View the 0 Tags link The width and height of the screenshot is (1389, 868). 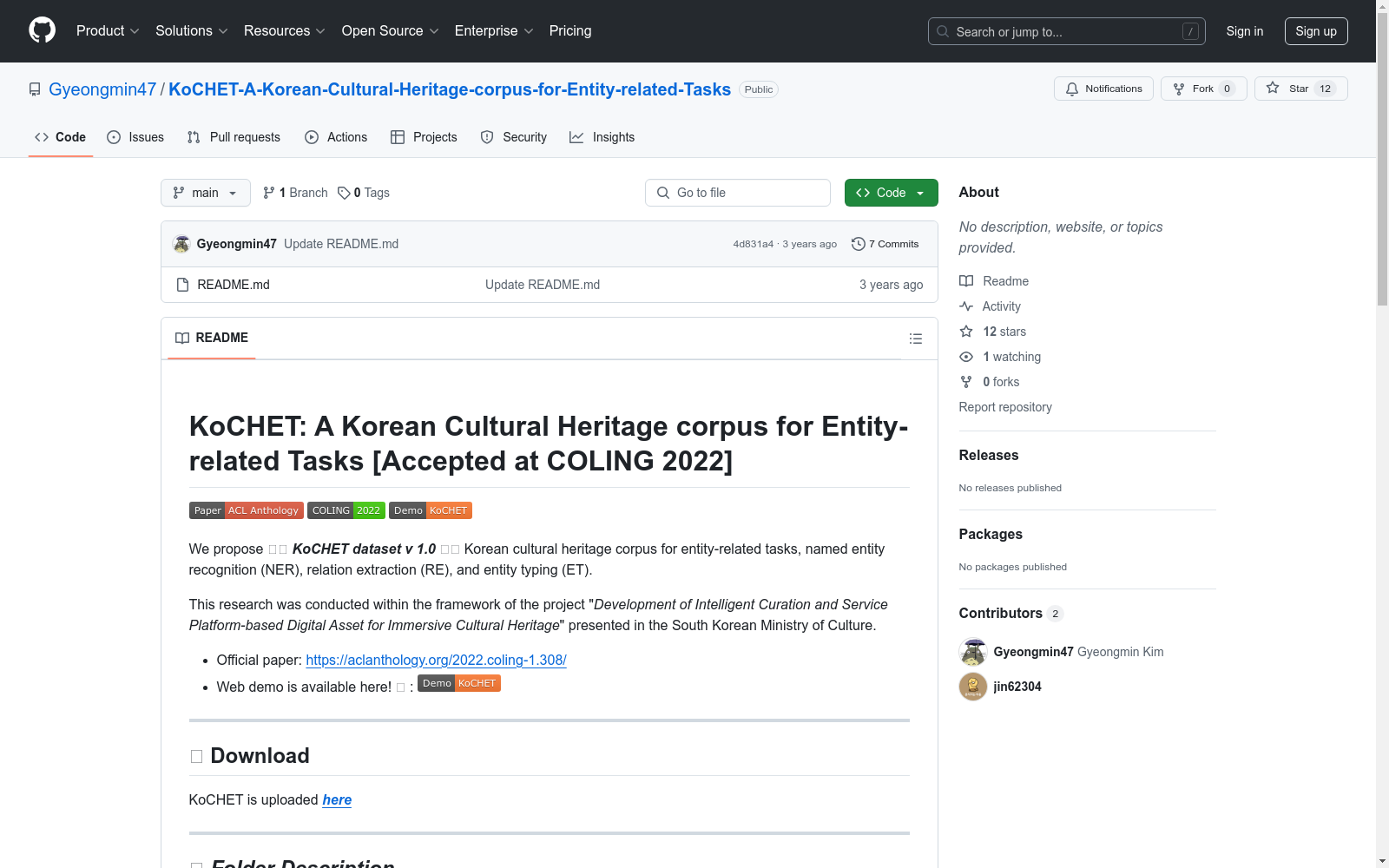(364, 193)
